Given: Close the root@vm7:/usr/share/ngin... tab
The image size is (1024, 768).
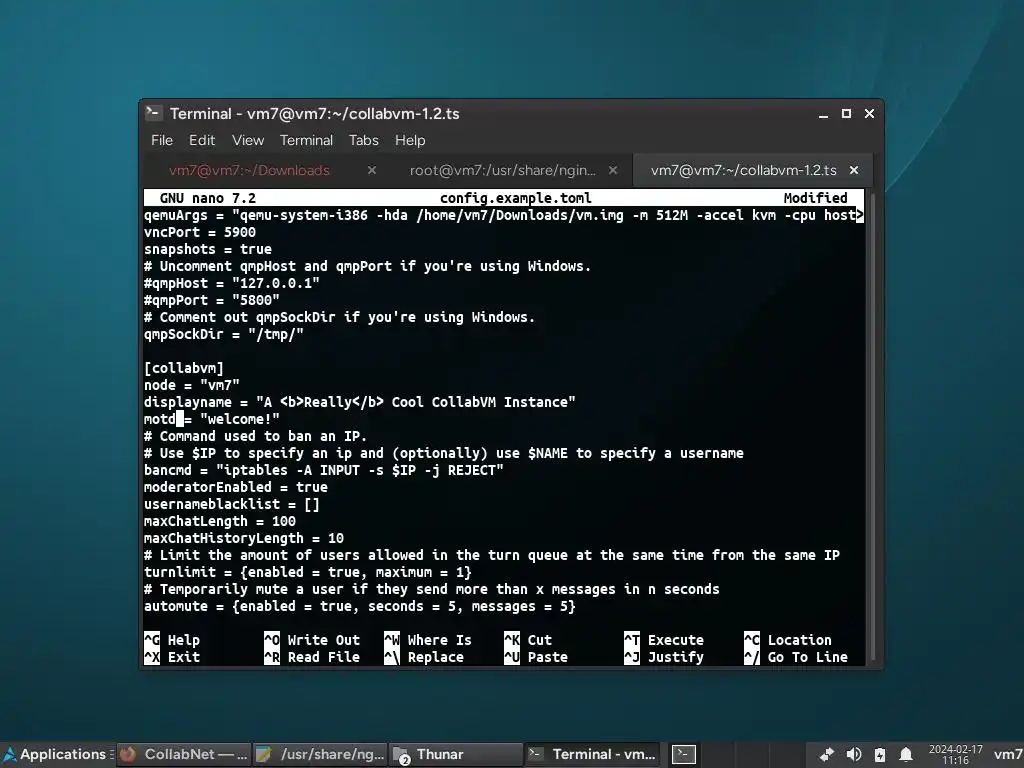Looking at the screenshot, I should (x=613, y=170).
